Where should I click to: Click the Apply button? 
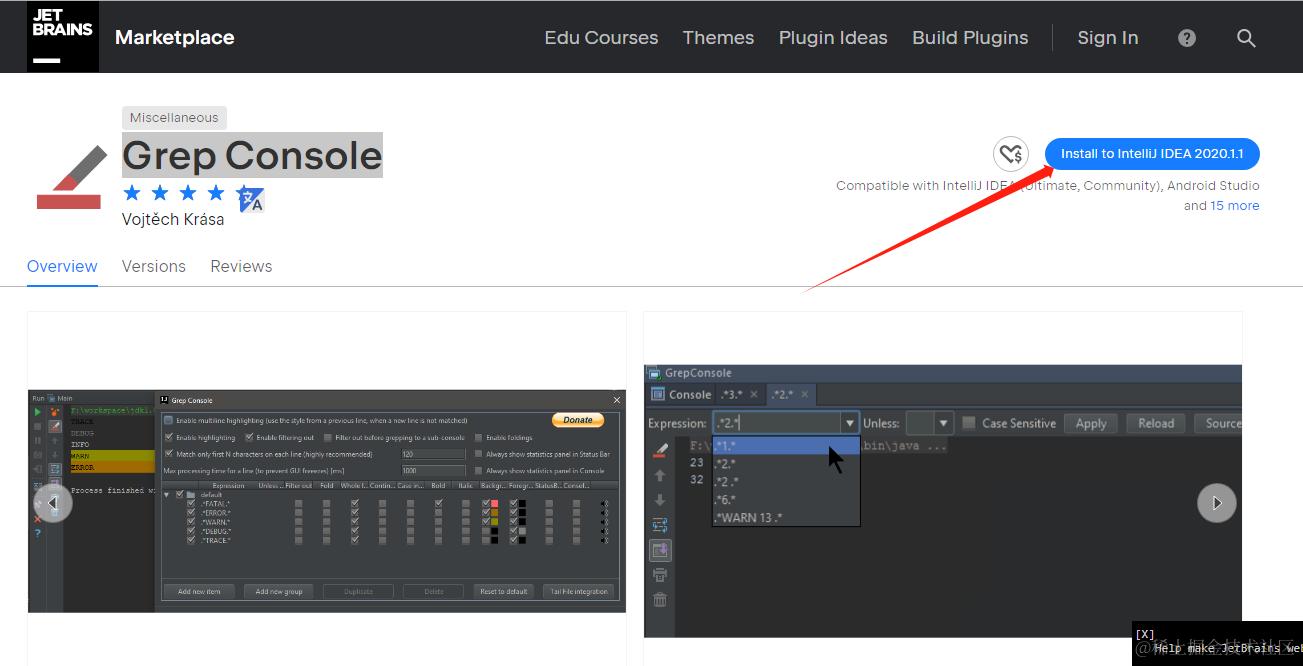pyautogui.click(x=1090, y=423)
